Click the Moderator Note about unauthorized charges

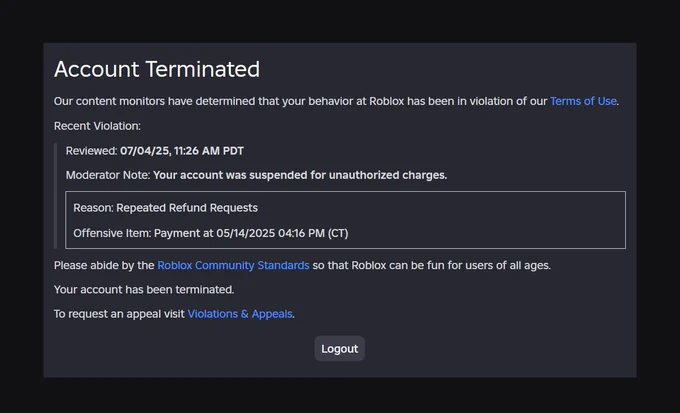click(256, 175)
